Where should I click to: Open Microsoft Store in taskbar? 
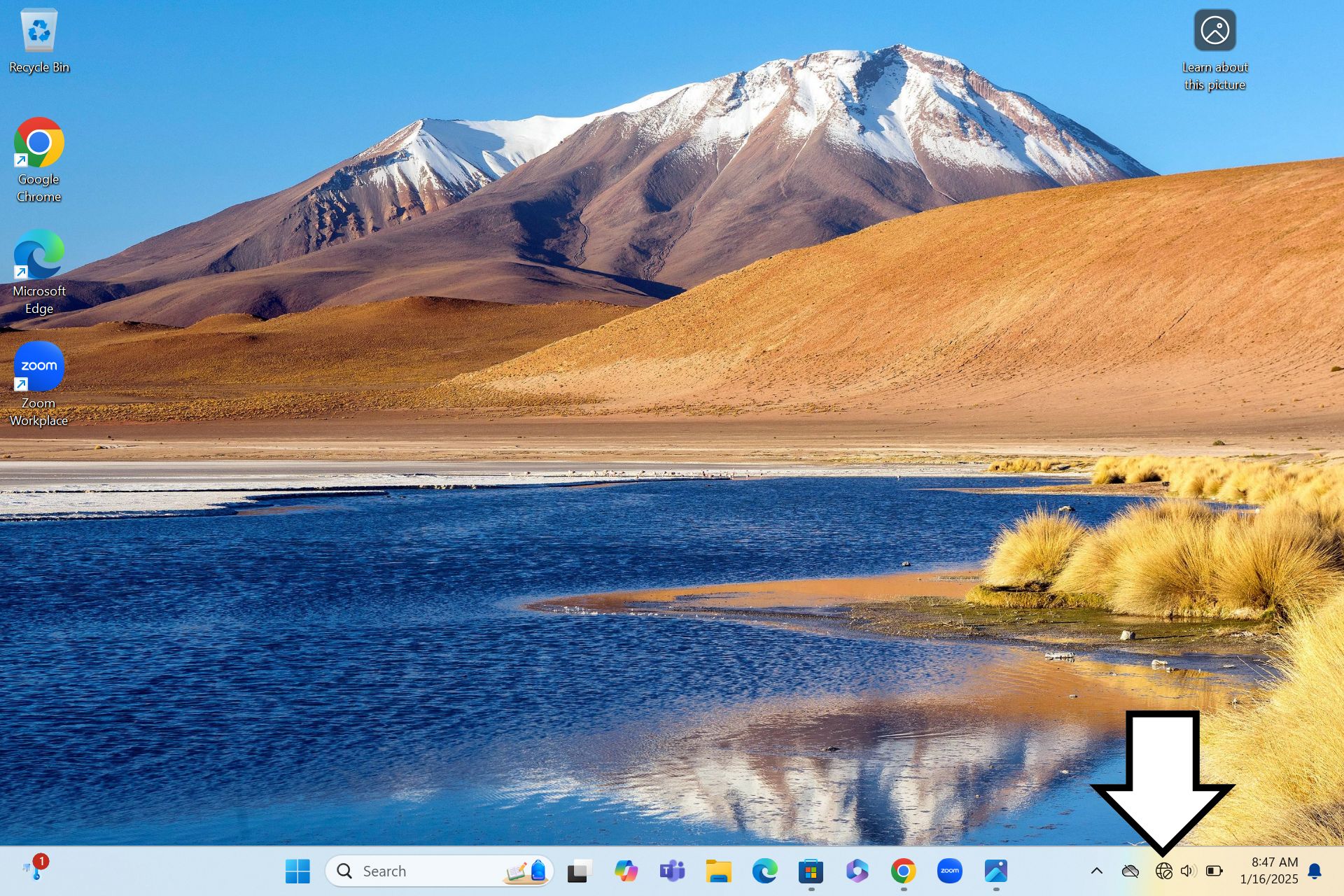pos(811,871)
